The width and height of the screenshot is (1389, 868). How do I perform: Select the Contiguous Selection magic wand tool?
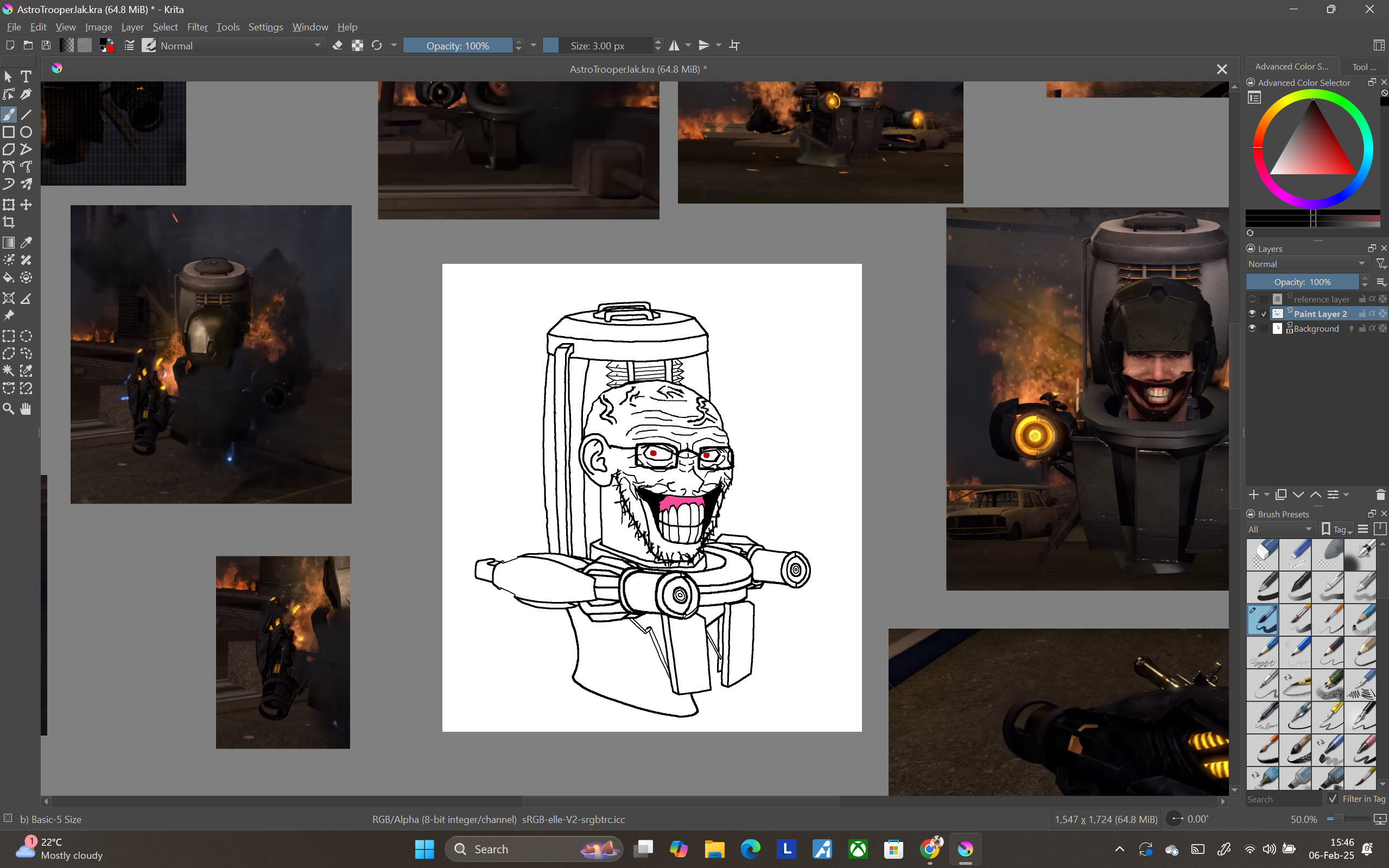pyautogui.click(x=9, y=371)
